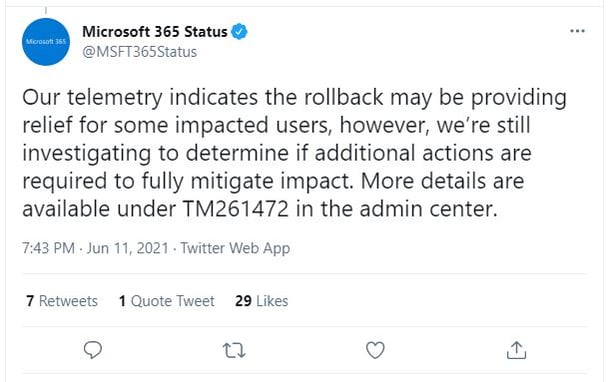Open the share tweet icon
The width and height of the screenshot is (609, 382).
coord(516,350)
